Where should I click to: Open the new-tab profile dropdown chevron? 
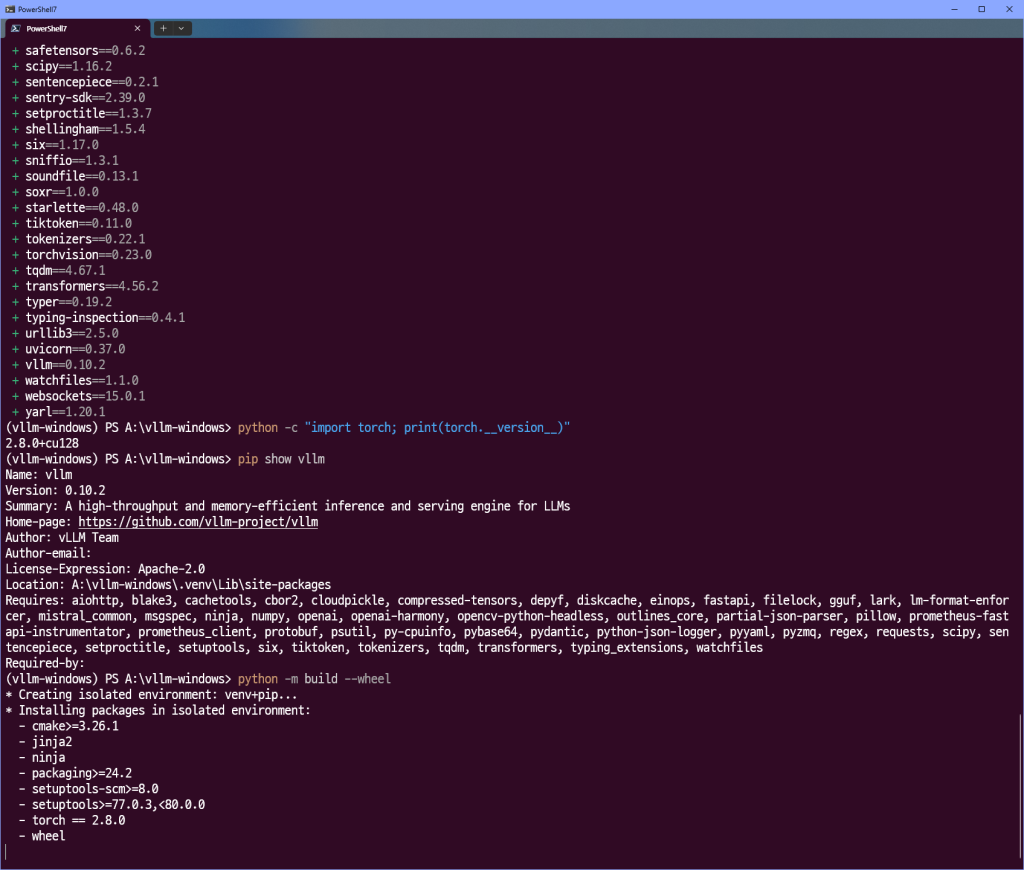coord(181,28)
